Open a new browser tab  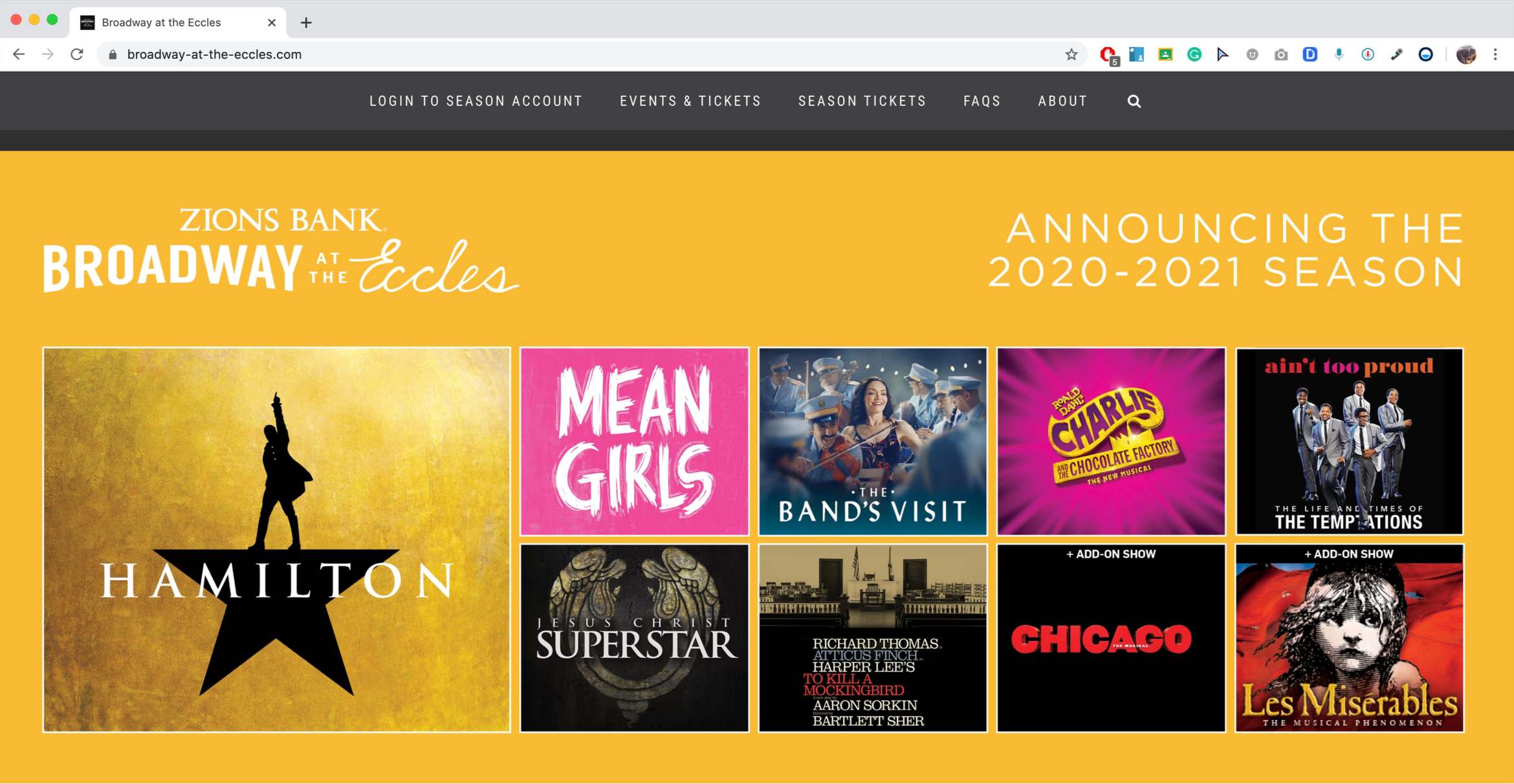(x=306, y=23)
